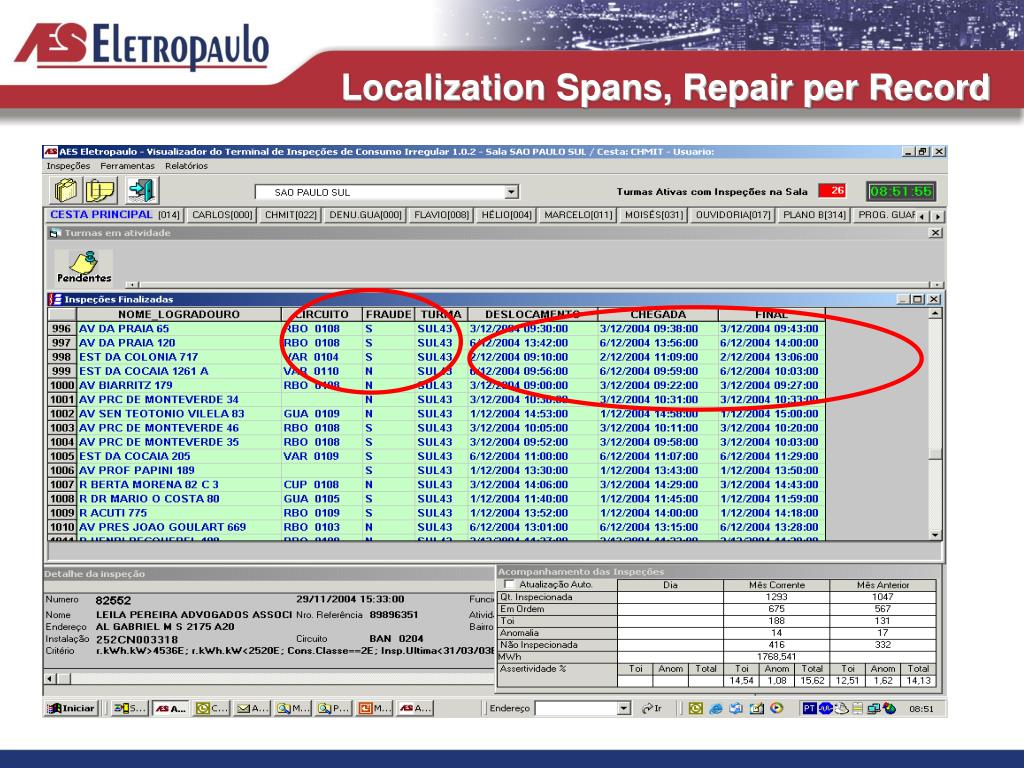This screenshot has width=1024, height=768.
Task: Click the folder icon in the toolbar
Action: click(x=66, y=191)
